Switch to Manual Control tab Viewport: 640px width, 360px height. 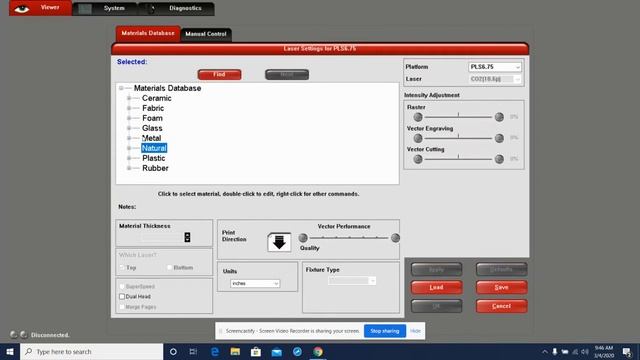[206, 34]
